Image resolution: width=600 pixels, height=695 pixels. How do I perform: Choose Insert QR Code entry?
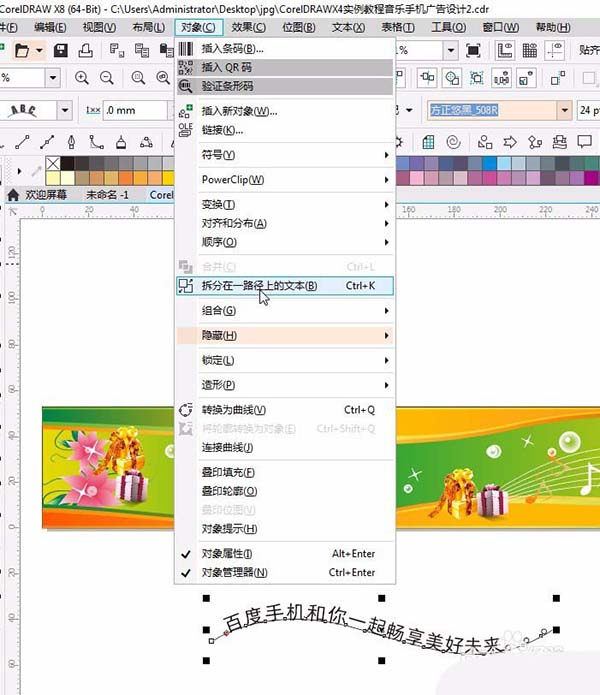pos(284,67)
